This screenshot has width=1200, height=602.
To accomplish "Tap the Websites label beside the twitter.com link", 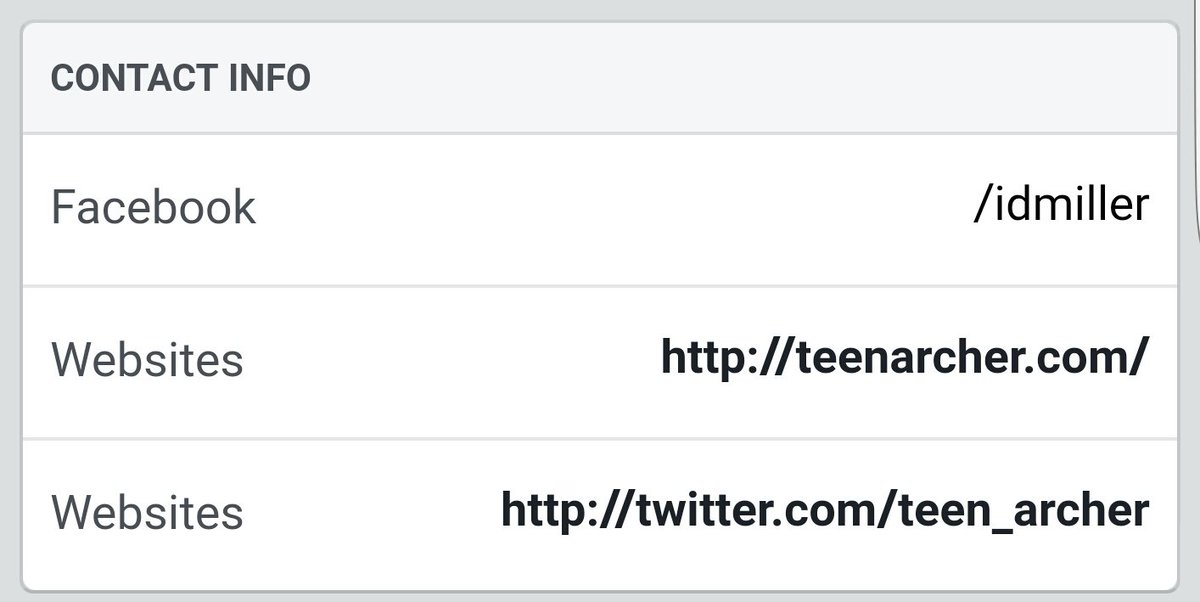I will (147, 513).
